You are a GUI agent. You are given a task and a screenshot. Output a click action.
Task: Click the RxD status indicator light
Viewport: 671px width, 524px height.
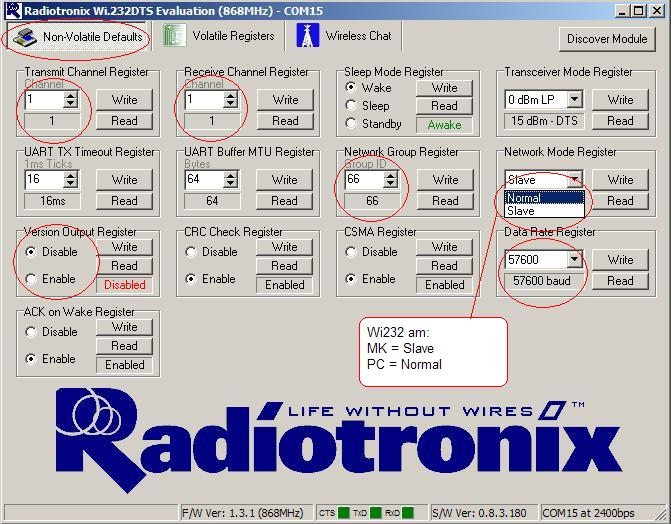point(407,513)
